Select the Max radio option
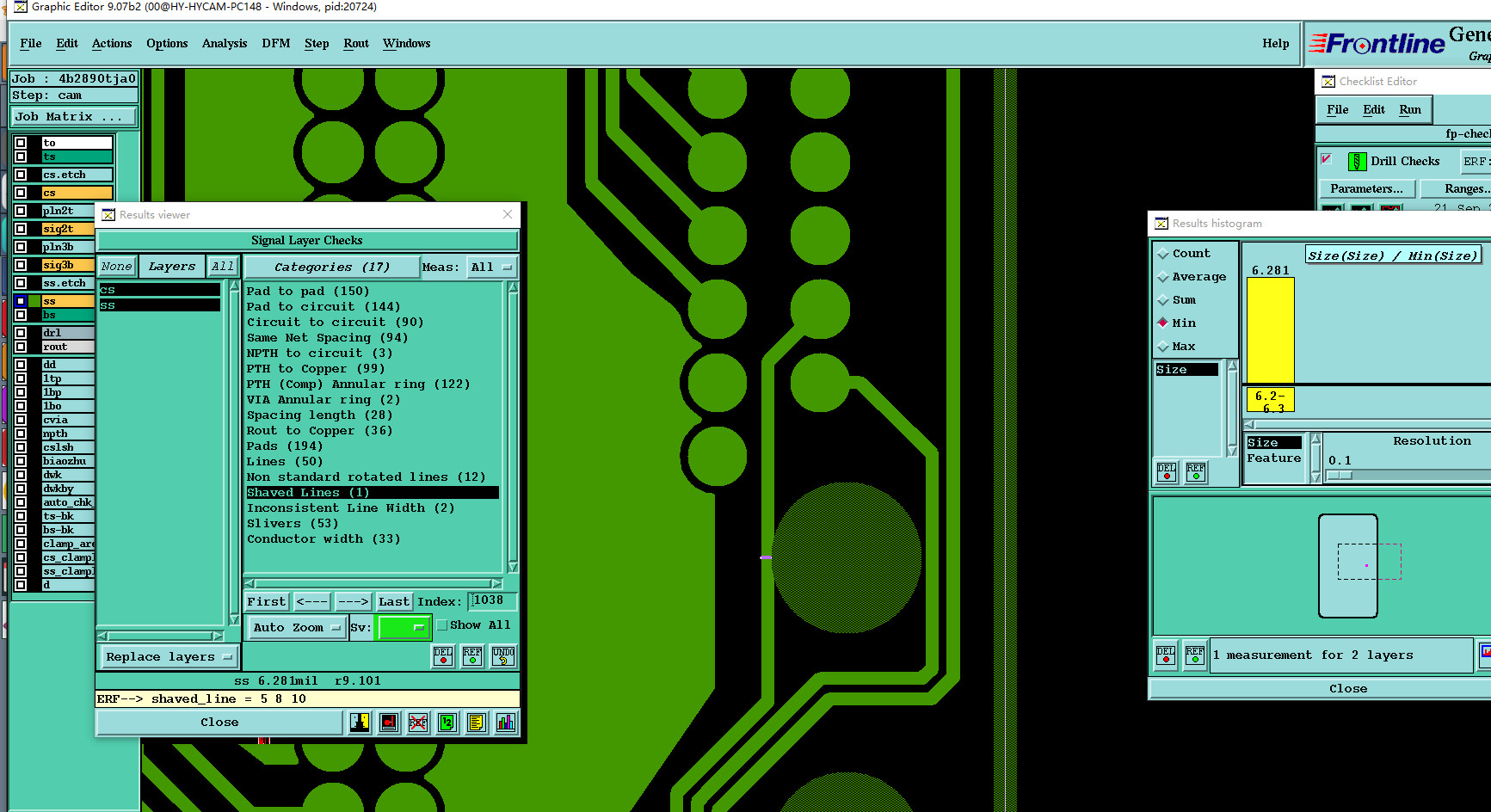Screen dimensions: 1491x812 coord(1163,347)
